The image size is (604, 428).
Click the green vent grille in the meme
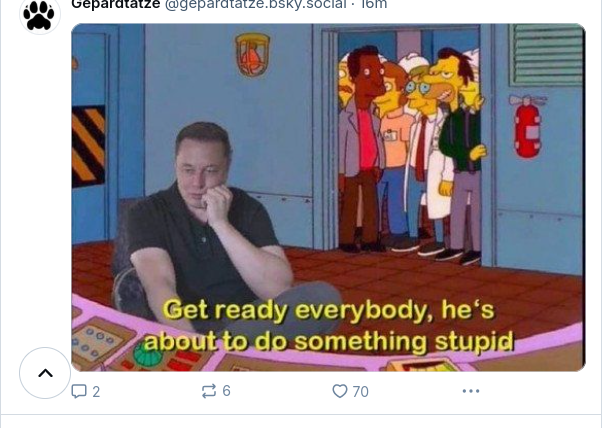[546, 54]
